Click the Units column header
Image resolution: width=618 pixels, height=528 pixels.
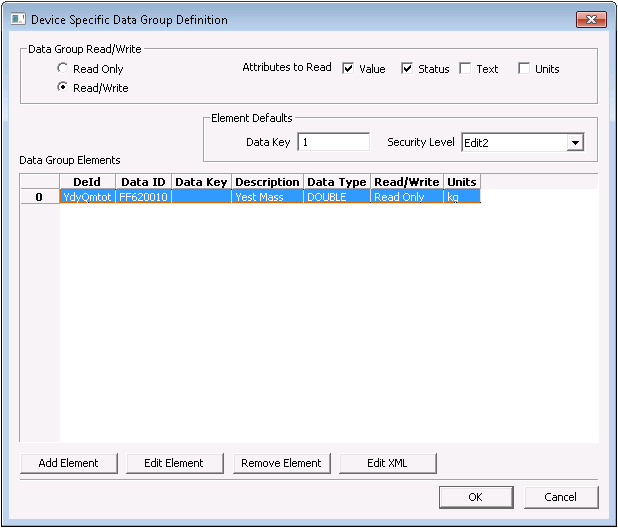pyautogui.click(x=462, y=182)
